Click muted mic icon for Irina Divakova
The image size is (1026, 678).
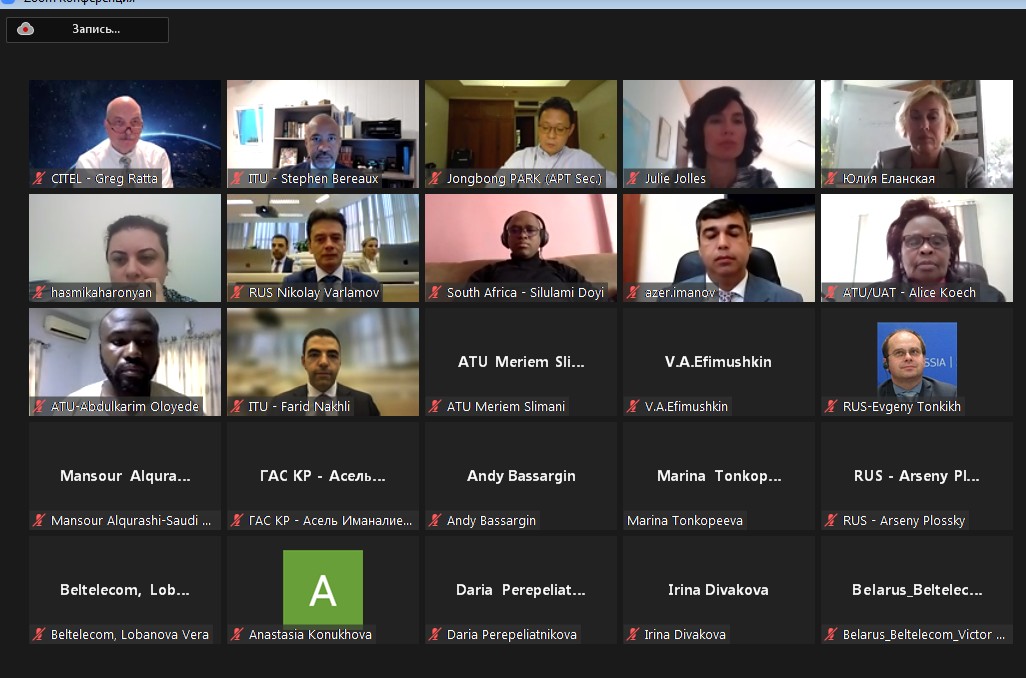633,634
